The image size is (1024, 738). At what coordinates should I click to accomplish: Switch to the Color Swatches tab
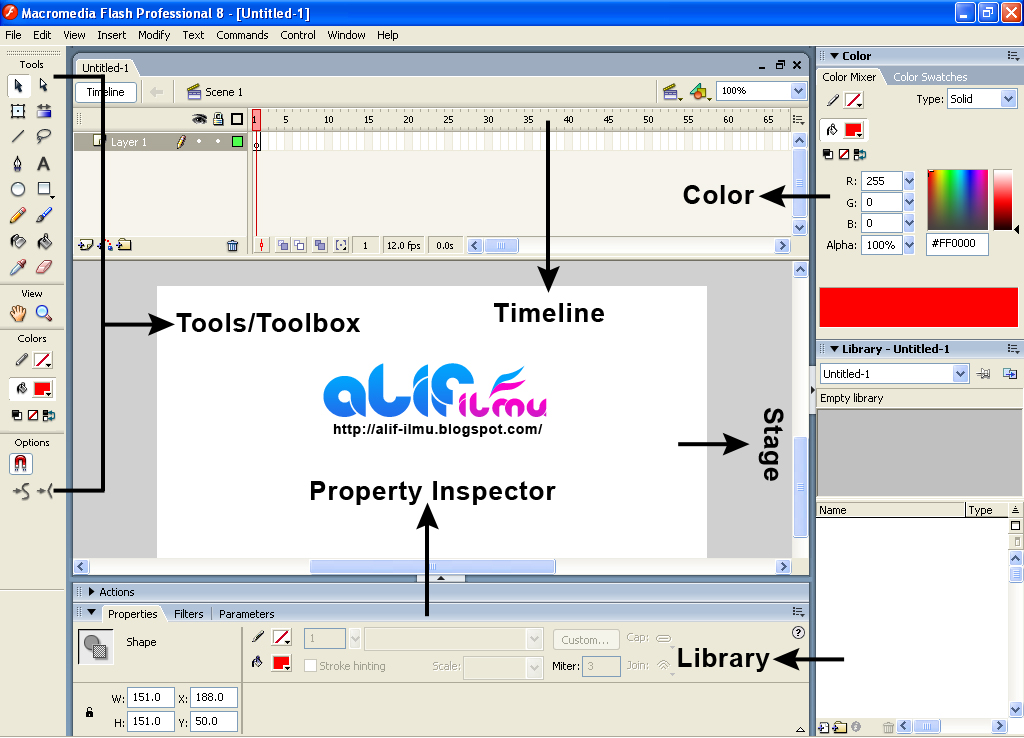930,77
